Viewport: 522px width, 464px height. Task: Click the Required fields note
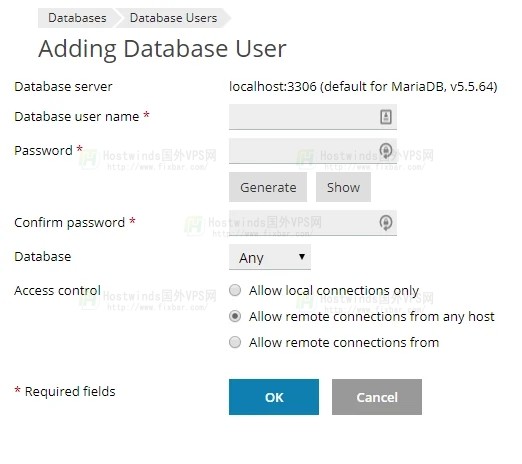click(65, 391)
